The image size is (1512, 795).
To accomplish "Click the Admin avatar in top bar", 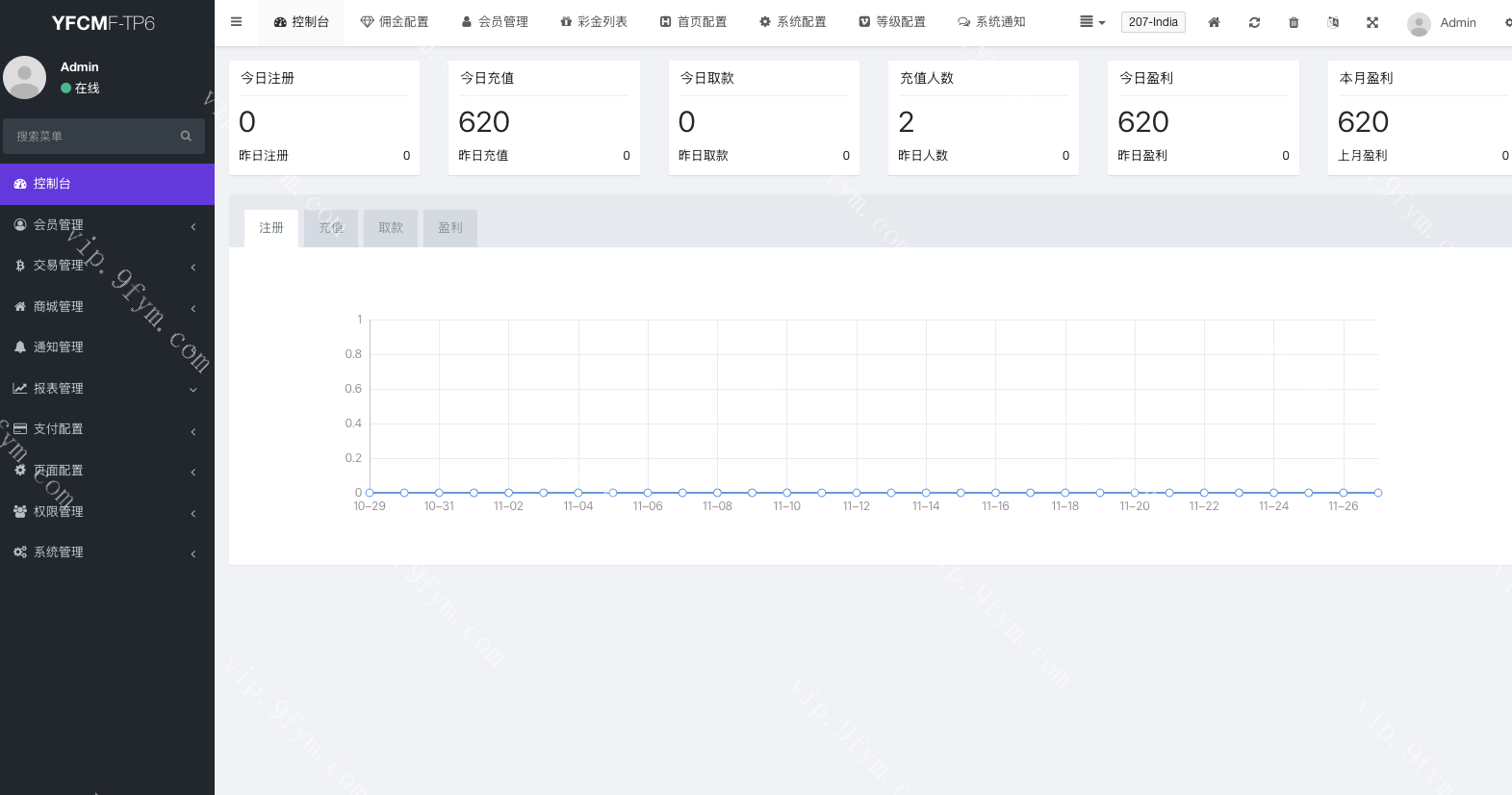I will (x=1418, y=23).
